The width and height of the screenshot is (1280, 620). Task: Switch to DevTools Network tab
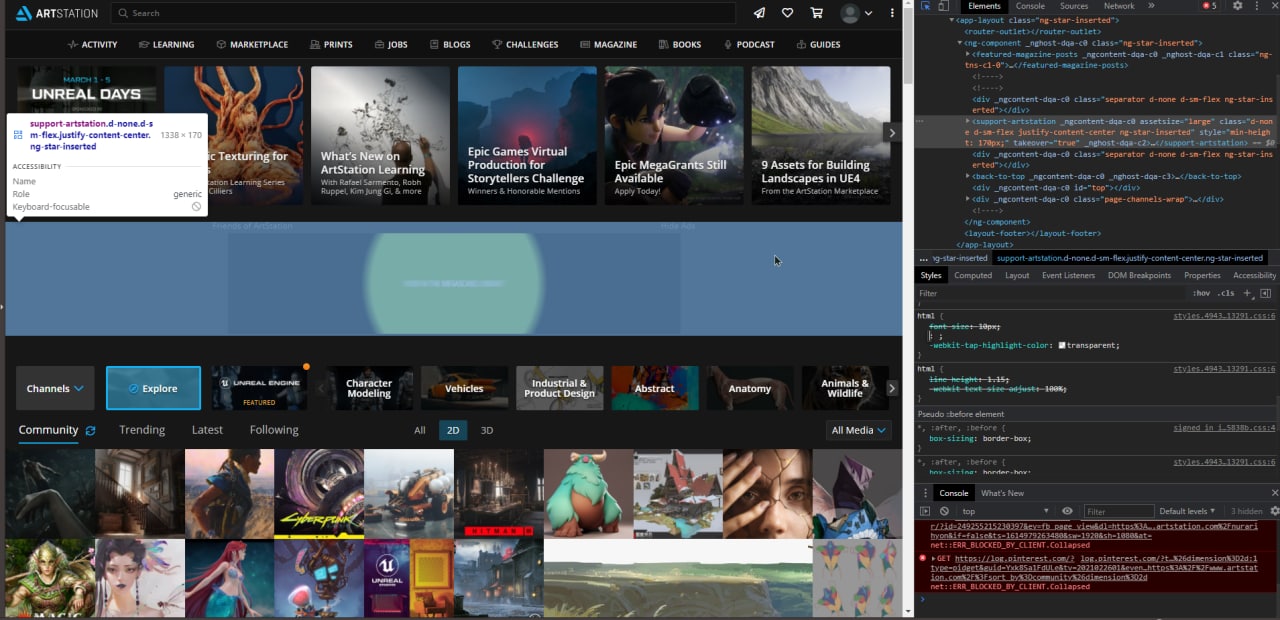pyautogui.click(x=1119, y=6)
